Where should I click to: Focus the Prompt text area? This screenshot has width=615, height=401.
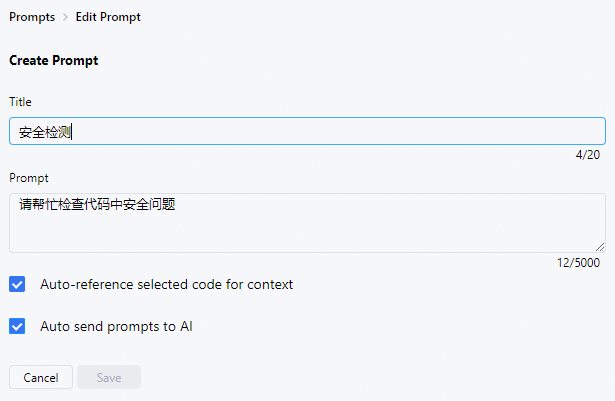click(x=307, y=223)
